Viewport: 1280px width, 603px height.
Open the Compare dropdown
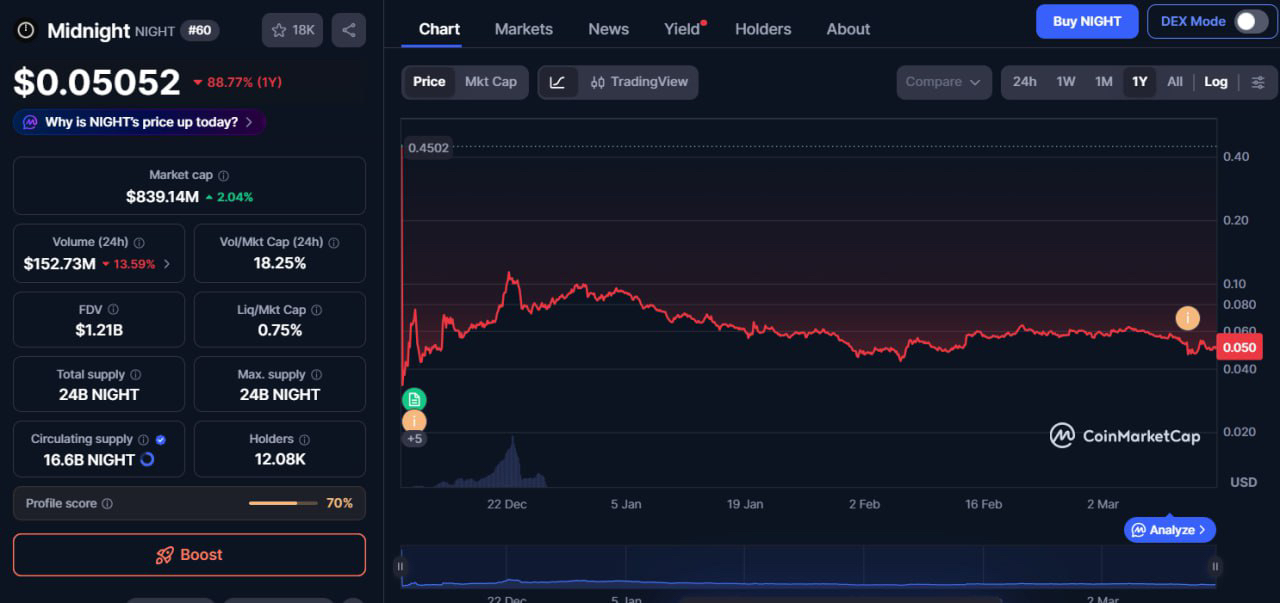(x=944, y=82)
